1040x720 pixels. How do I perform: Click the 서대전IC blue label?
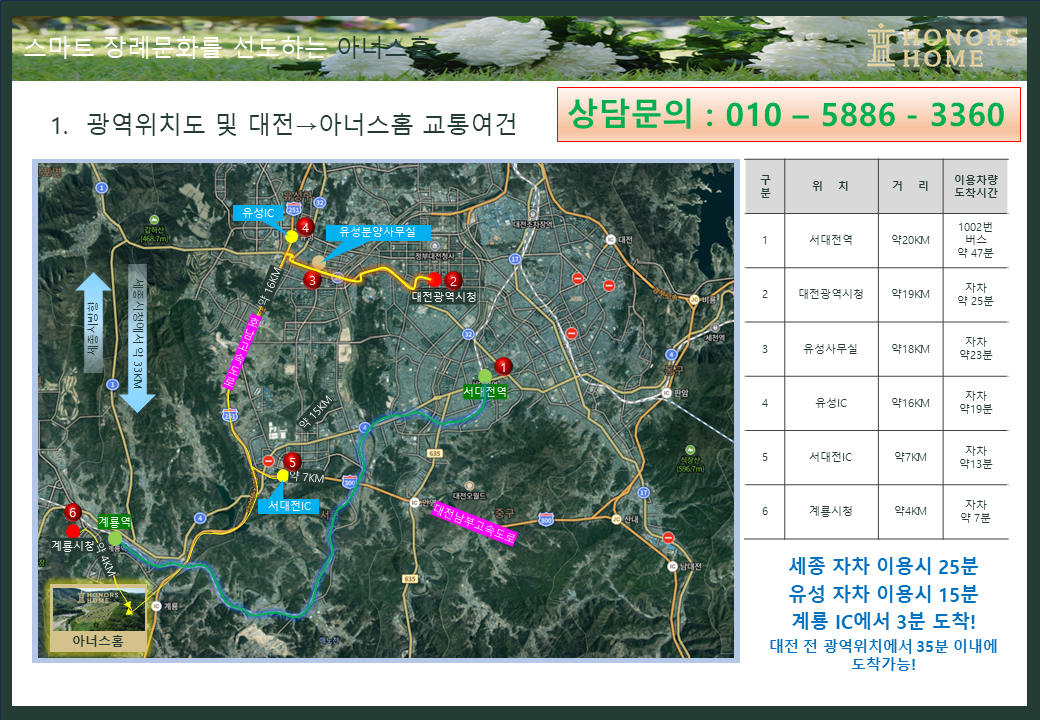click(289, 506)
